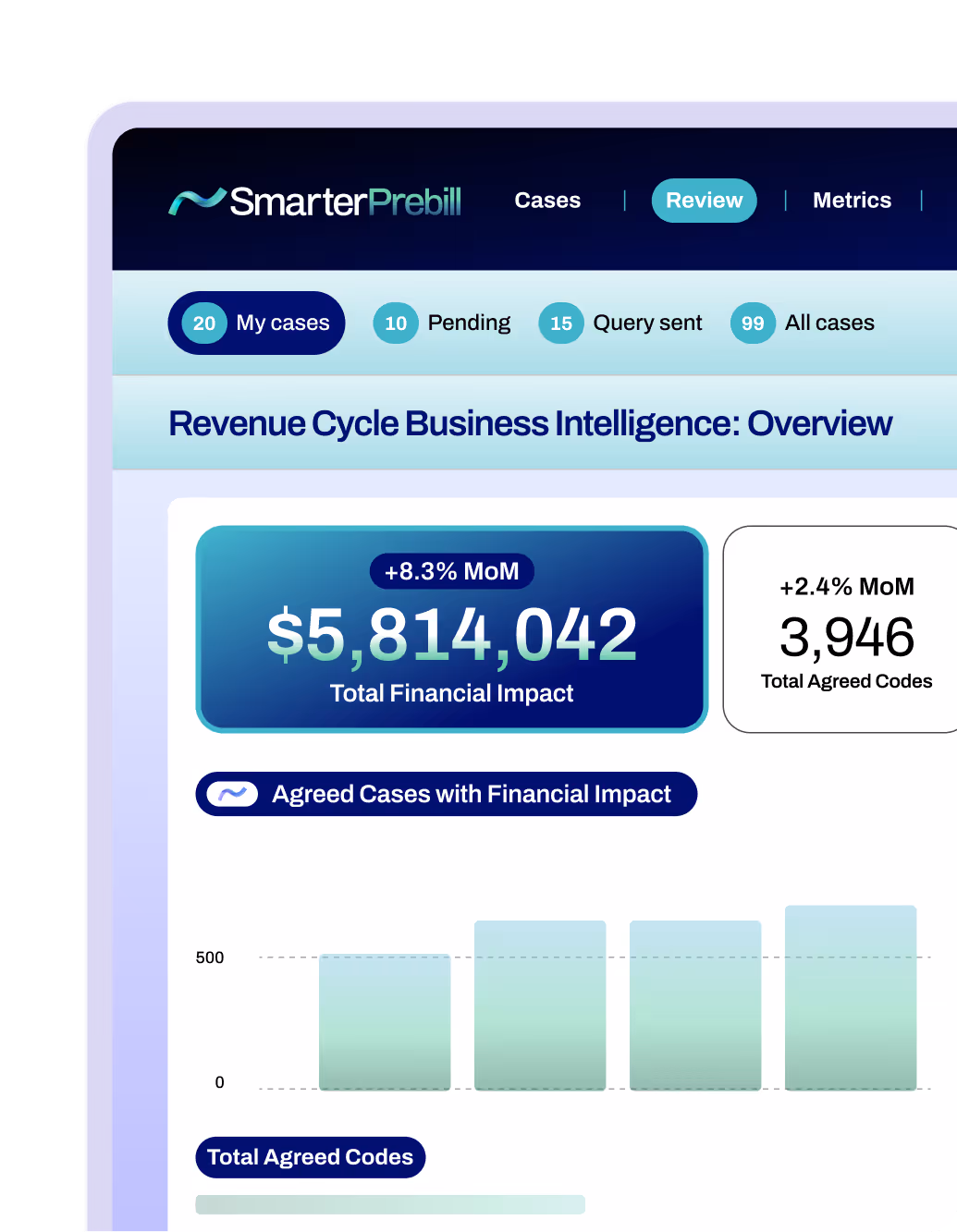Viewport: 957px width, 1232px height.
Task: Click the 0 axis label
Action: tap(219, 1082)
